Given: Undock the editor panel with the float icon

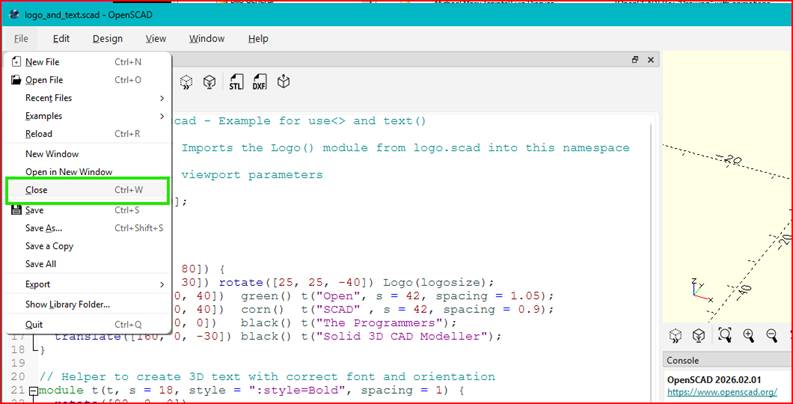Looking at the screenshot, I should click(635, 60).
